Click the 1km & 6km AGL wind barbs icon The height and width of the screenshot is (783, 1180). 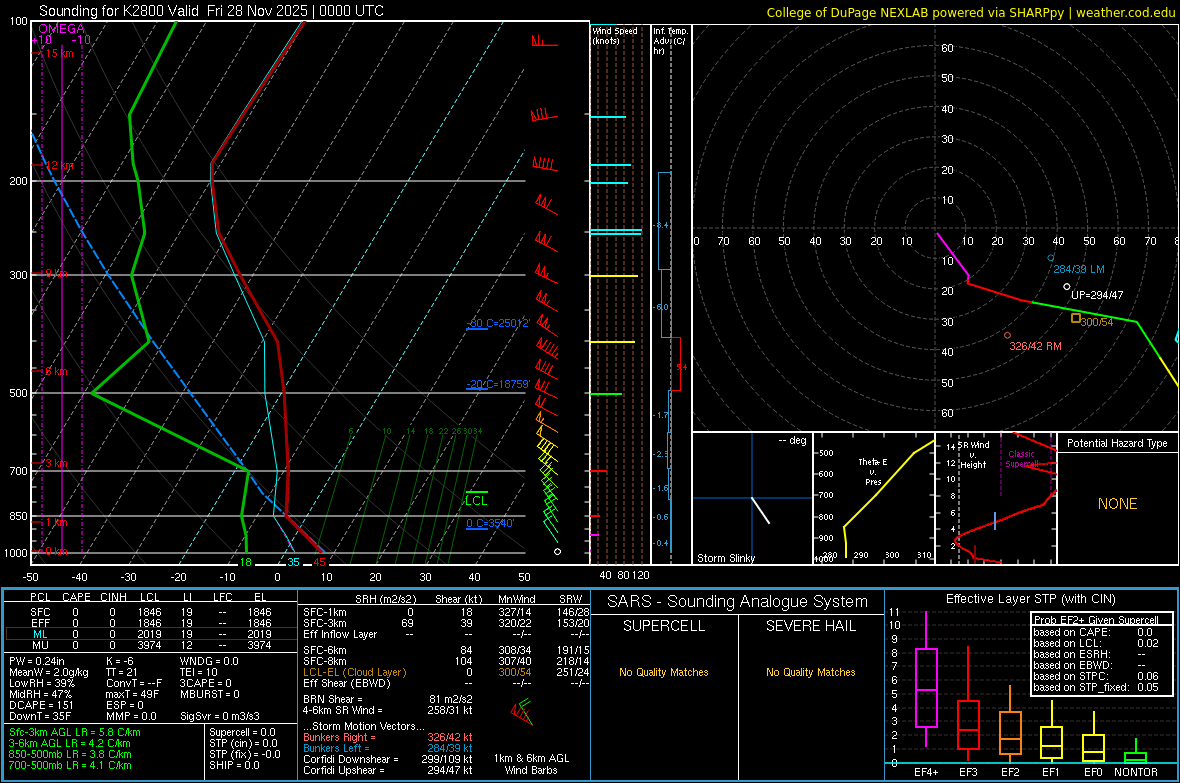[521, 711]
